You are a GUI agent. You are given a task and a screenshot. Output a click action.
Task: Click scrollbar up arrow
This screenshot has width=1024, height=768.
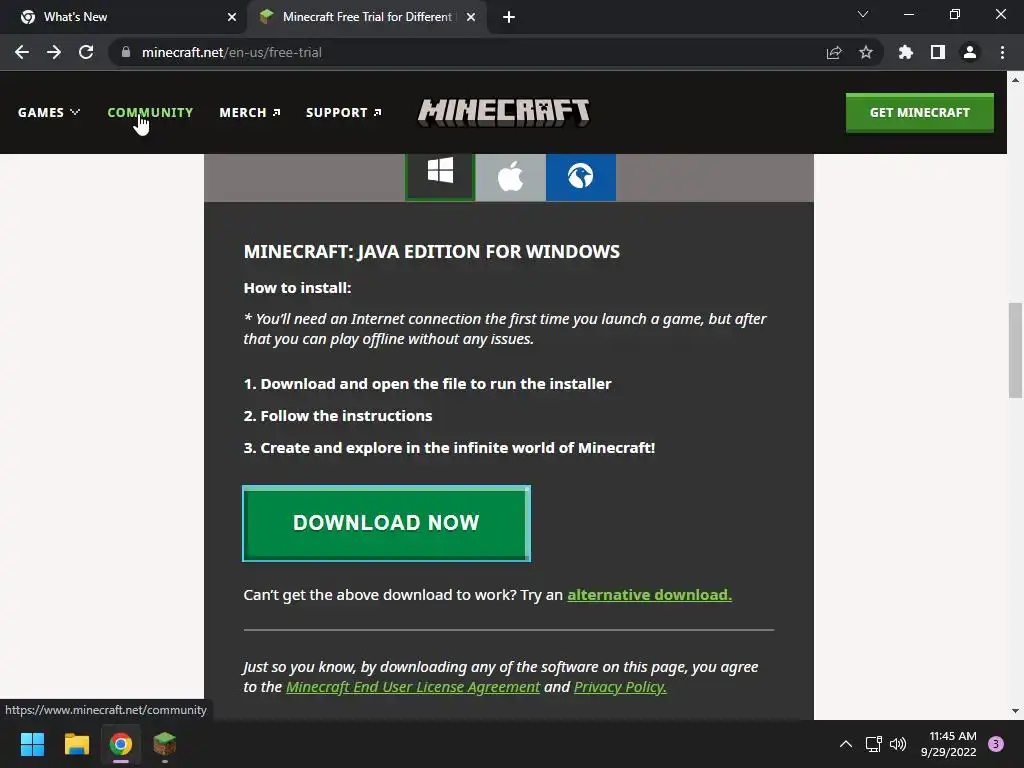pyautogui.click(x=1015, y=80)
